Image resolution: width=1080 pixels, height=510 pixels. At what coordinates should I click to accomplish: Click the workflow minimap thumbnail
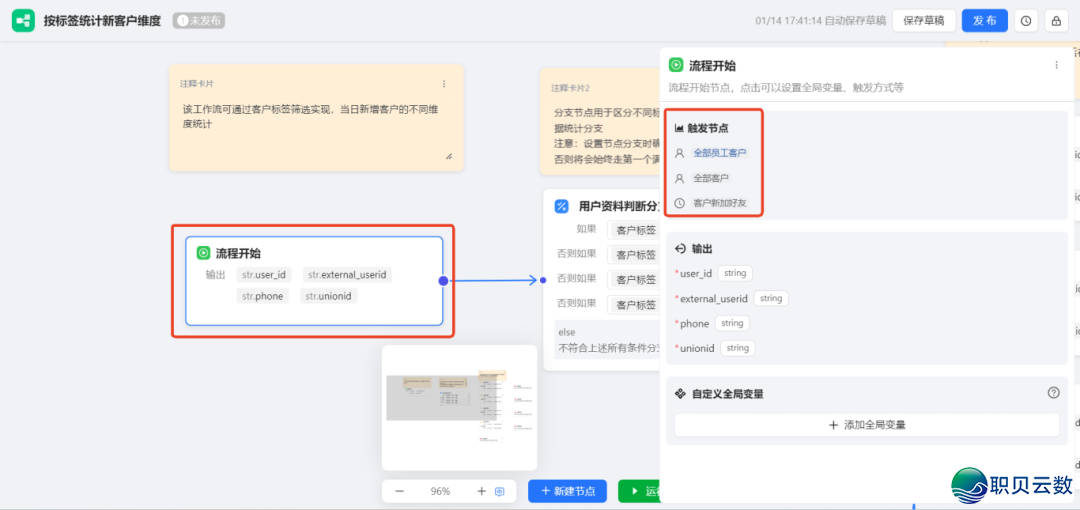click(x=459, y=407)
